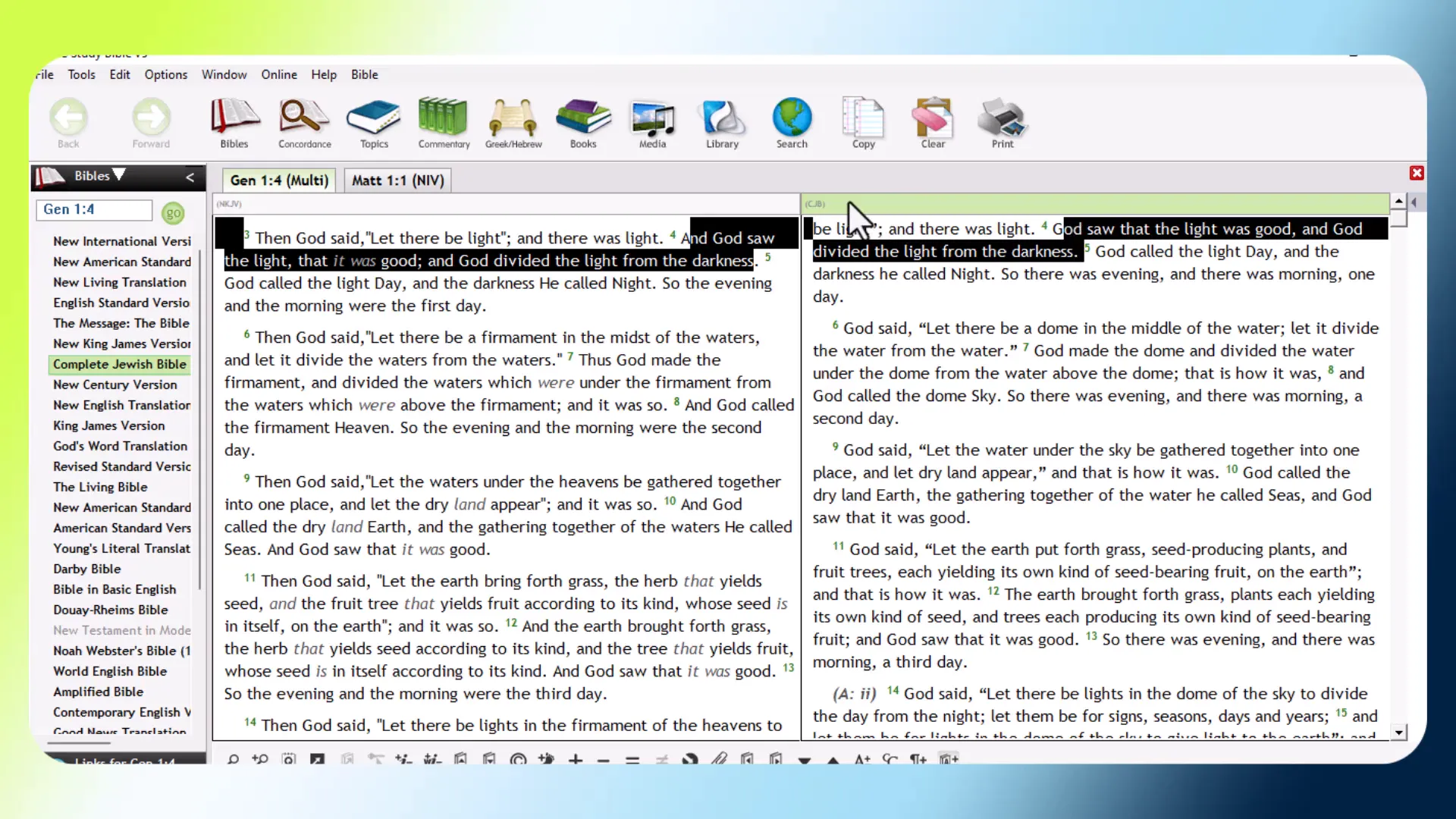
Task: Click the Gen 1:4 reference input field
Action: (x=94, y=209)
